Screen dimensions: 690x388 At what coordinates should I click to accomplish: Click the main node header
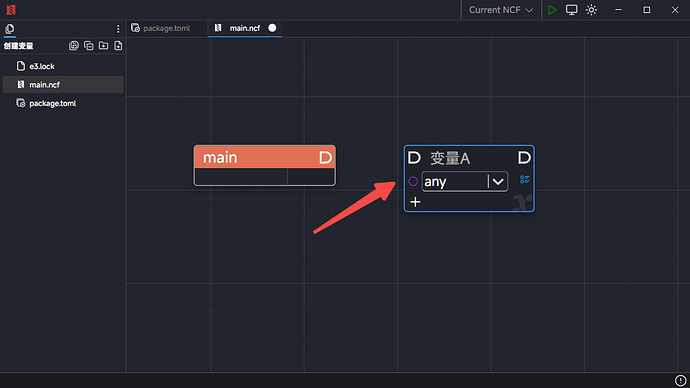tap(264, 157)
